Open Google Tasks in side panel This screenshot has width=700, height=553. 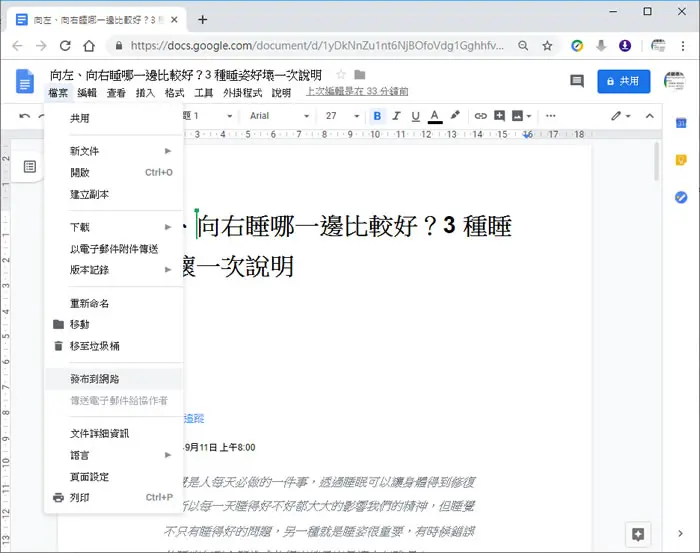click(681, 197)
